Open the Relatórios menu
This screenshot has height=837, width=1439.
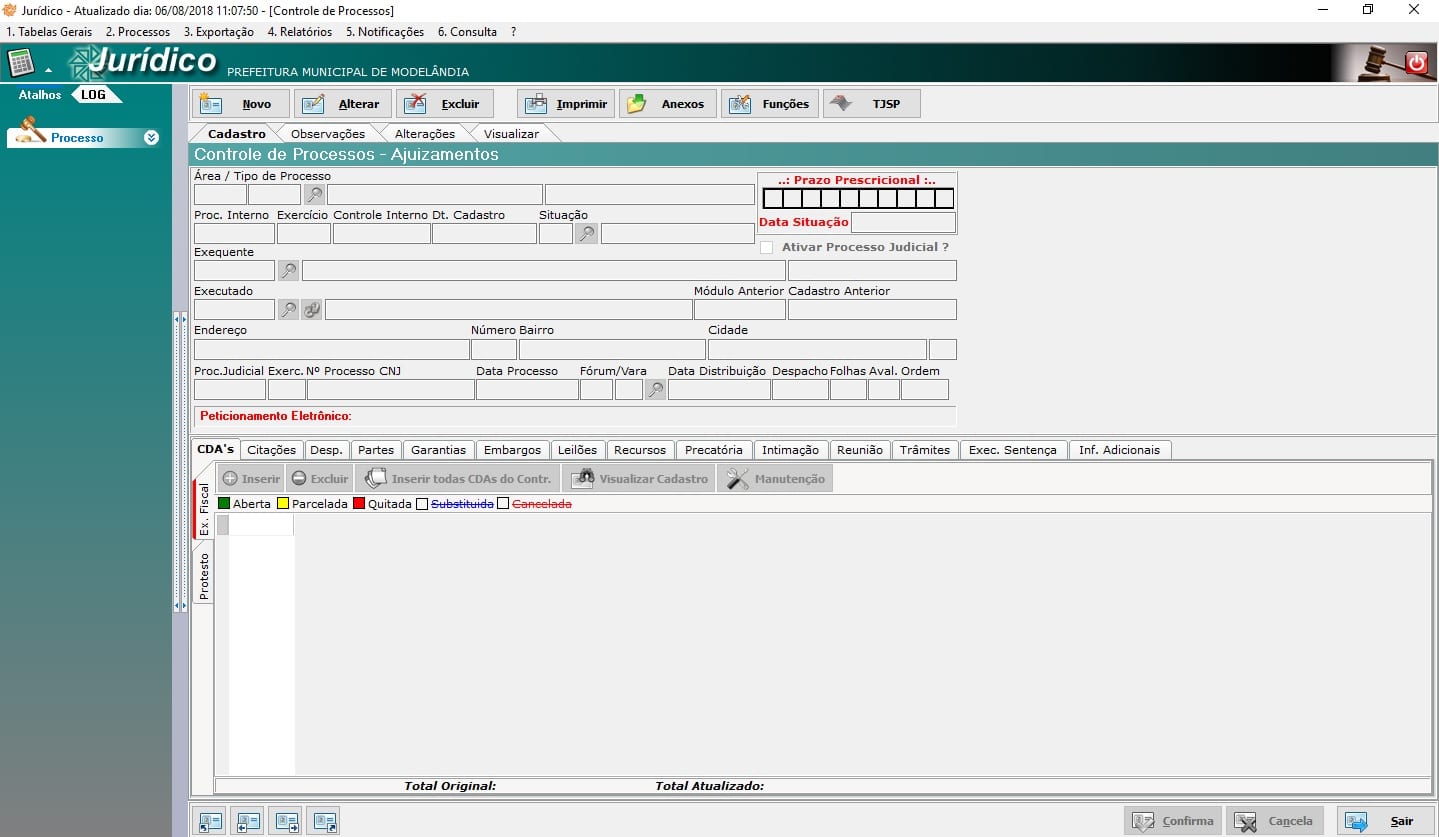pyautogui.click(x=299, y=32)
